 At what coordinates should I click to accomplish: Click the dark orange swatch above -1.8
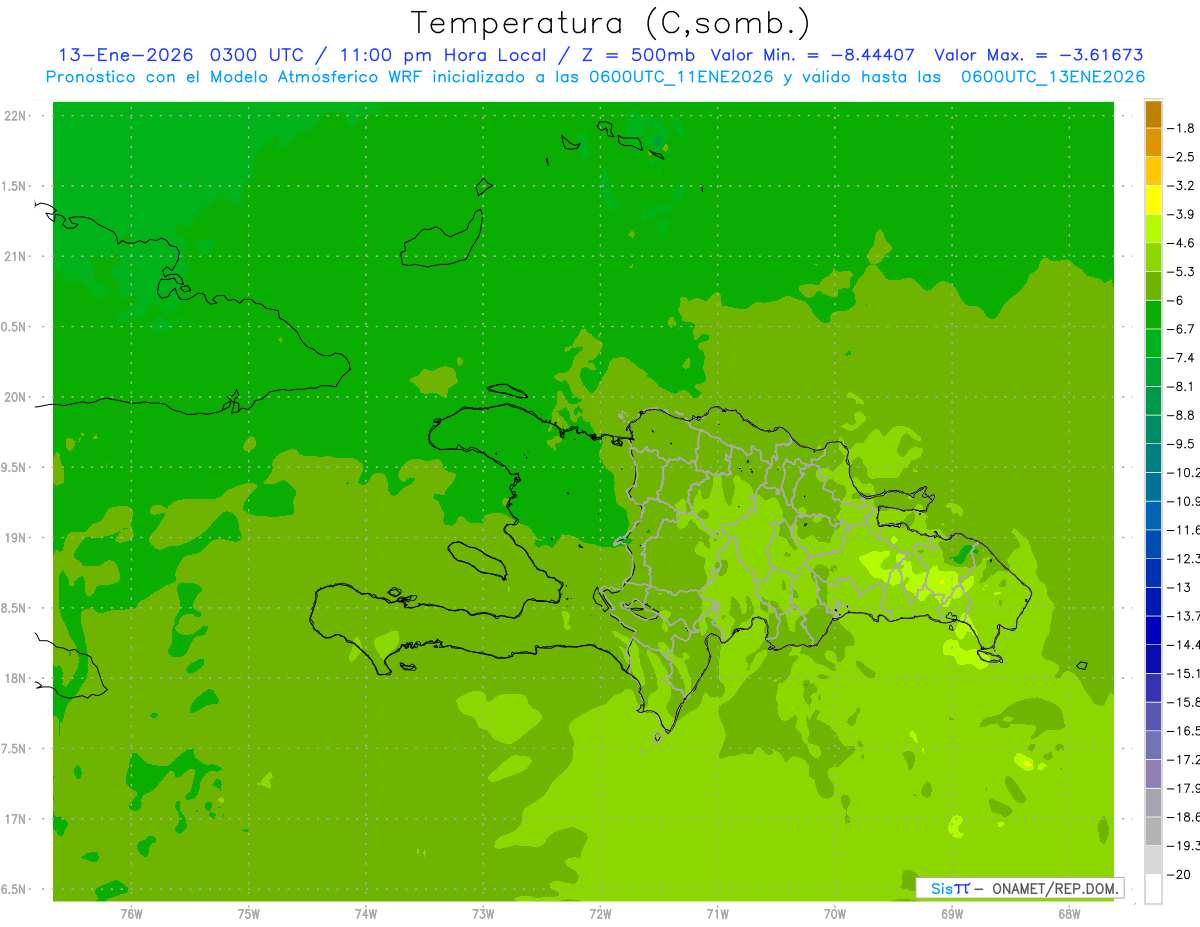[x=1153, y=114]
